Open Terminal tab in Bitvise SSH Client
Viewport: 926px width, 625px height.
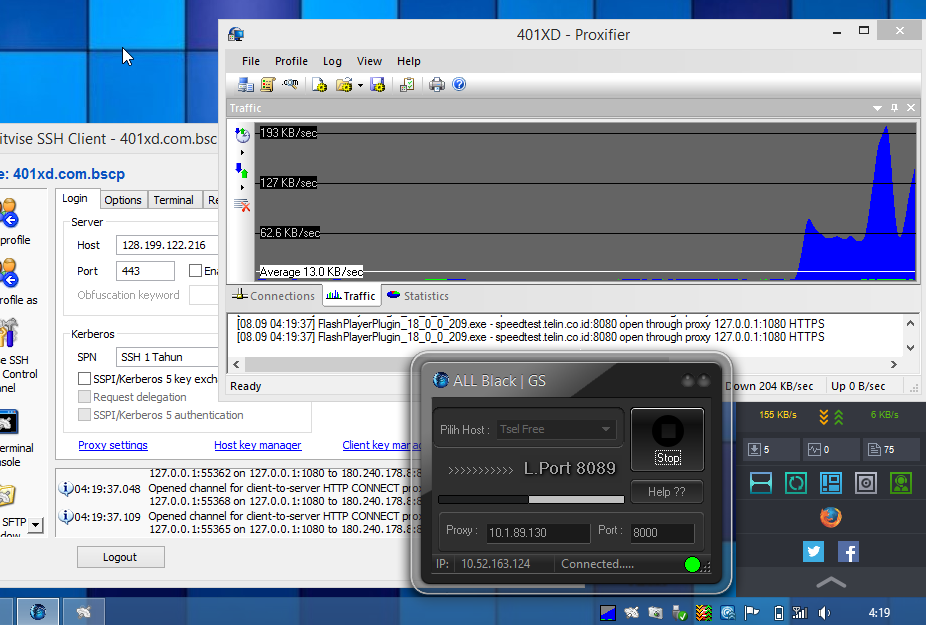pyautogui.click(x=174, y=200)
